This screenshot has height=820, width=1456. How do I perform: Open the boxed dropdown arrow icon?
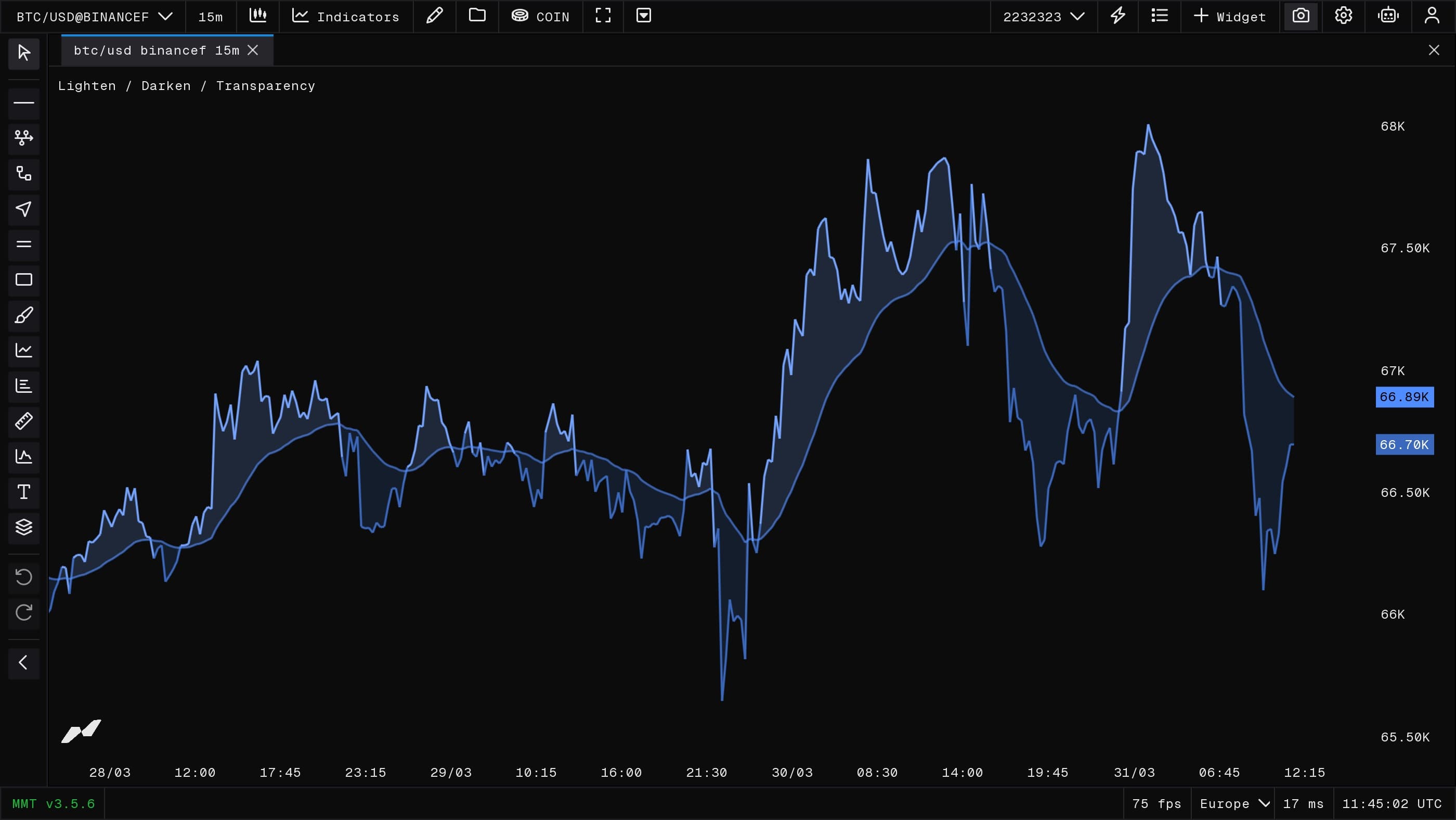tap(644, 16)
